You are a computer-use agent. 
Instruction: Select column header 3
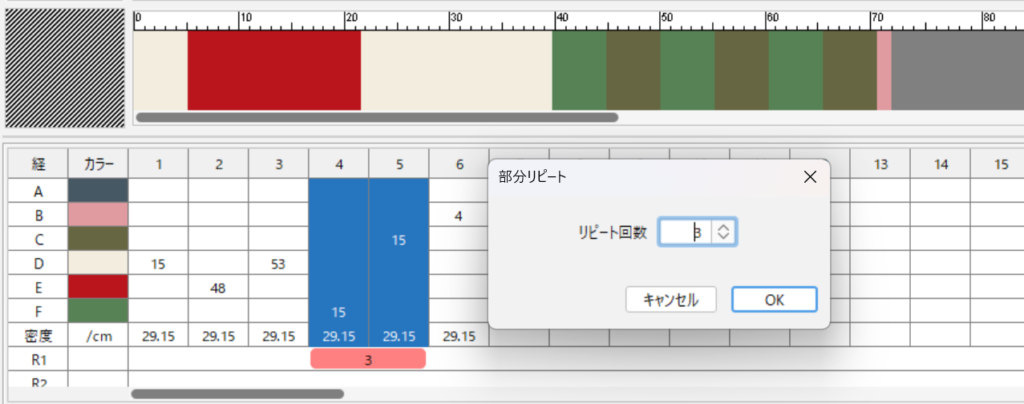coord(278,164)
